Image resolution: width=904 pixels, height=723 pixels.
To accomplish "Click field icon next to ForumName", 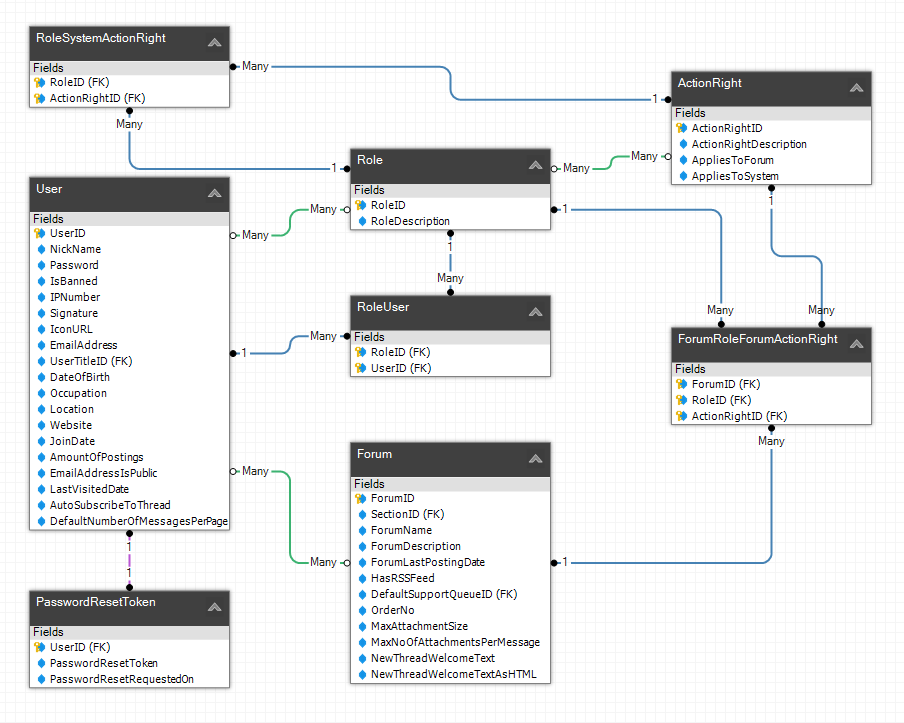I will 362,530.
